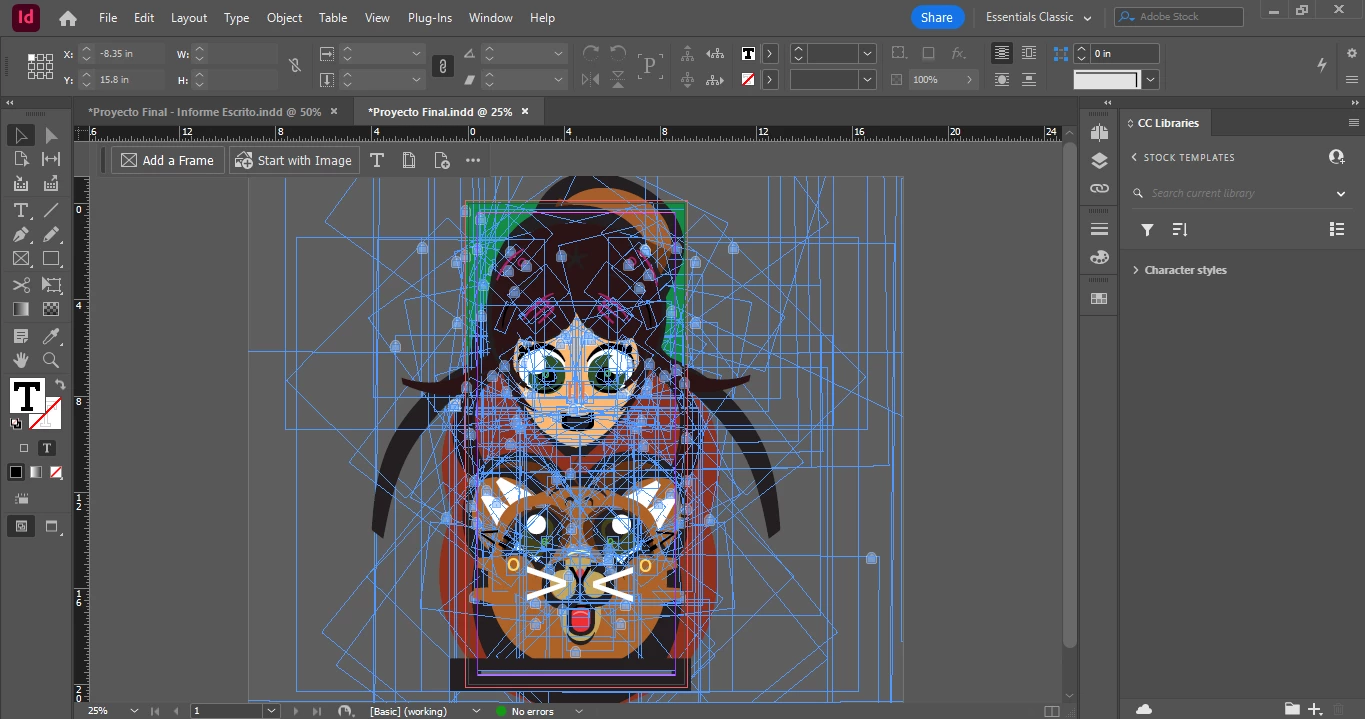This screenshot has height=719, width=1365.
Task: Select the Direct Selection tool
Action: coord(51,135)
